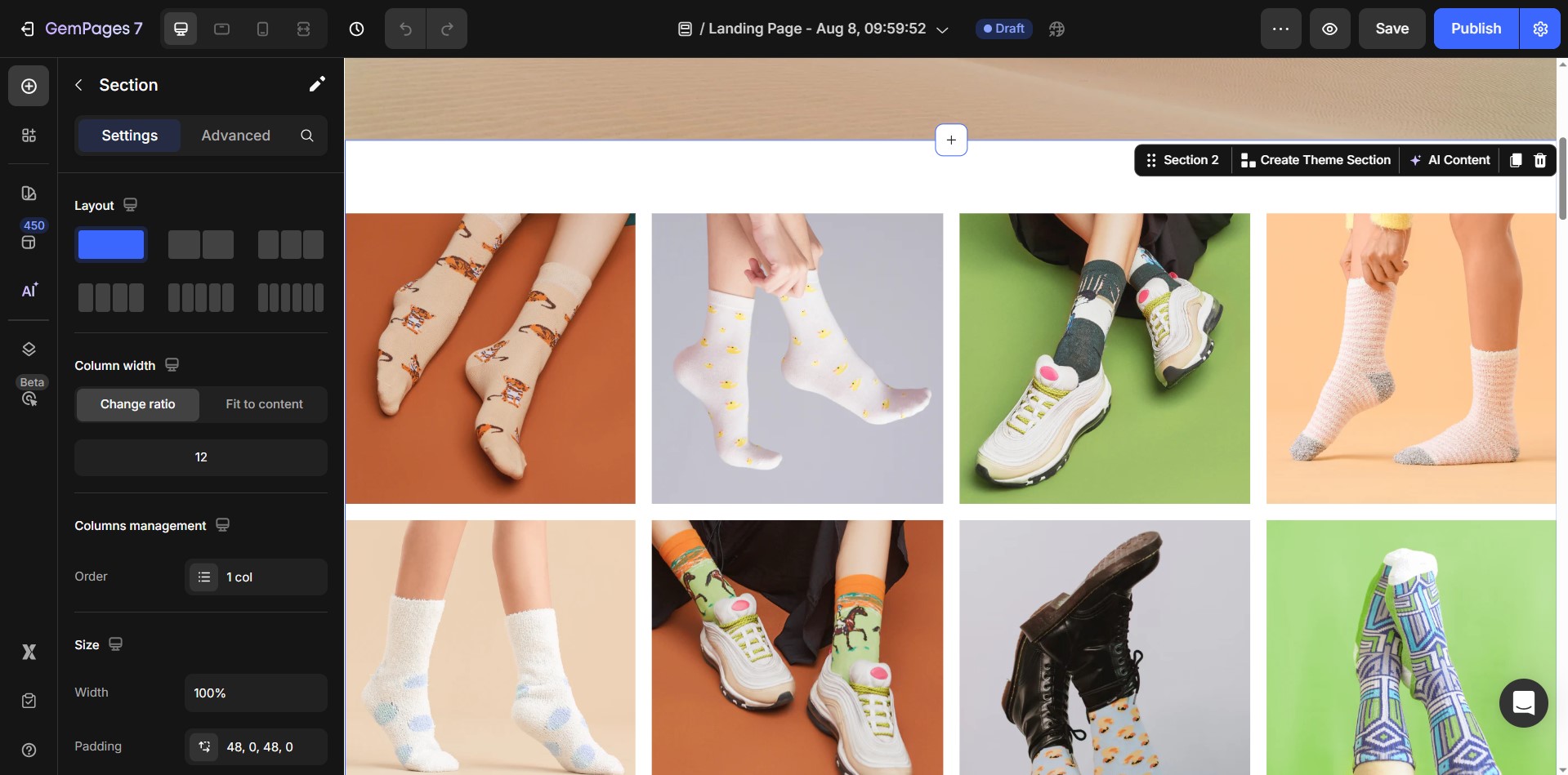The image size is (1568, 775).
Task: Toggle Layout device responsive icon
Action: click(x=130, y=205)
